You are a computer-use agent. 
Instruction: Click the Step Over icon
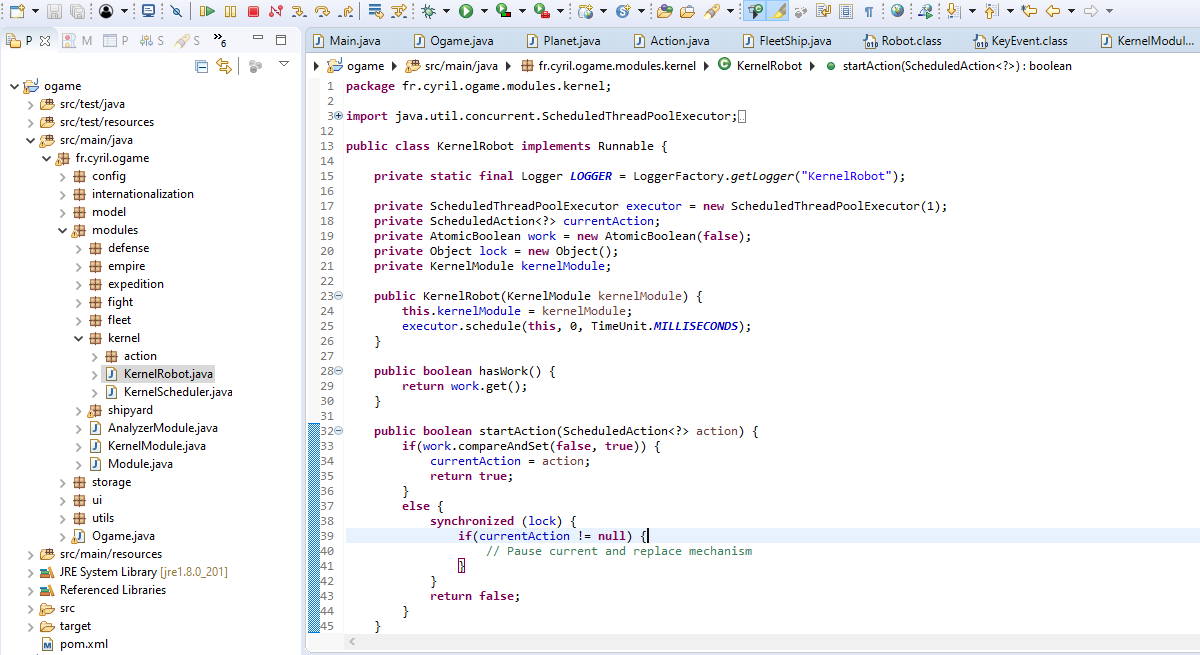pos(322,11)
